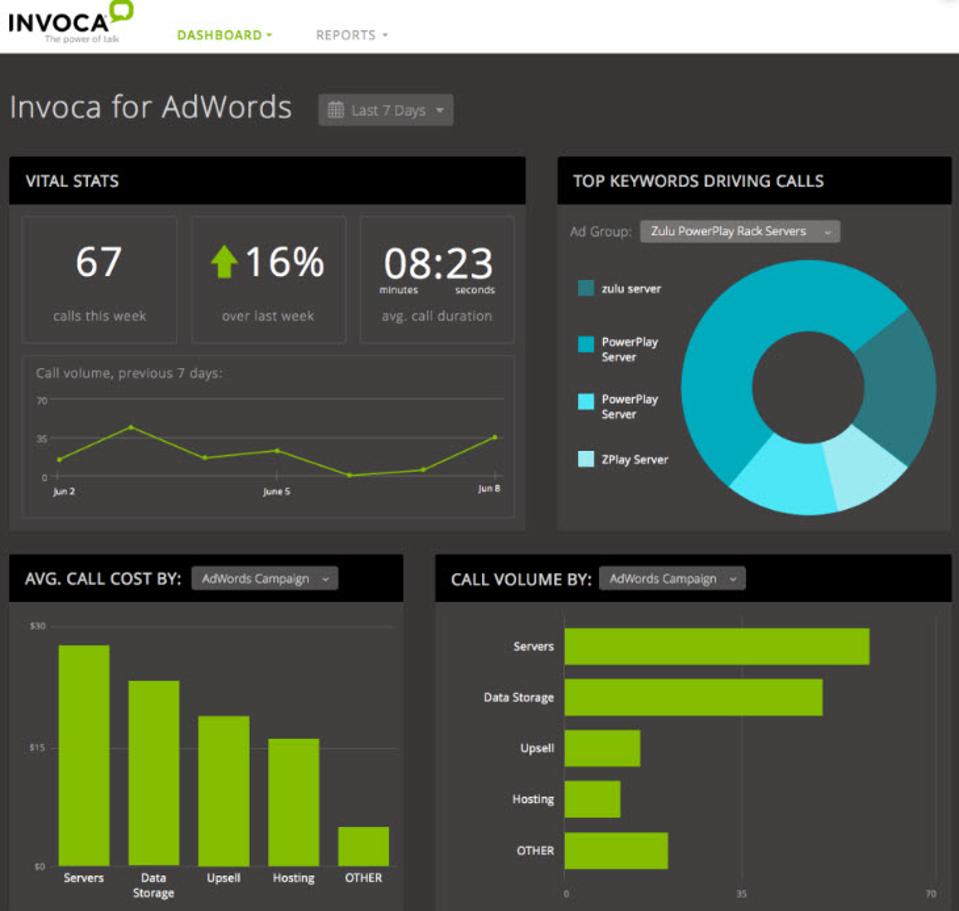Screen dimensions: 959x911
Task: Click the OTHER bar in the Avg. Call Cost chart
Action: coord(363,846)
